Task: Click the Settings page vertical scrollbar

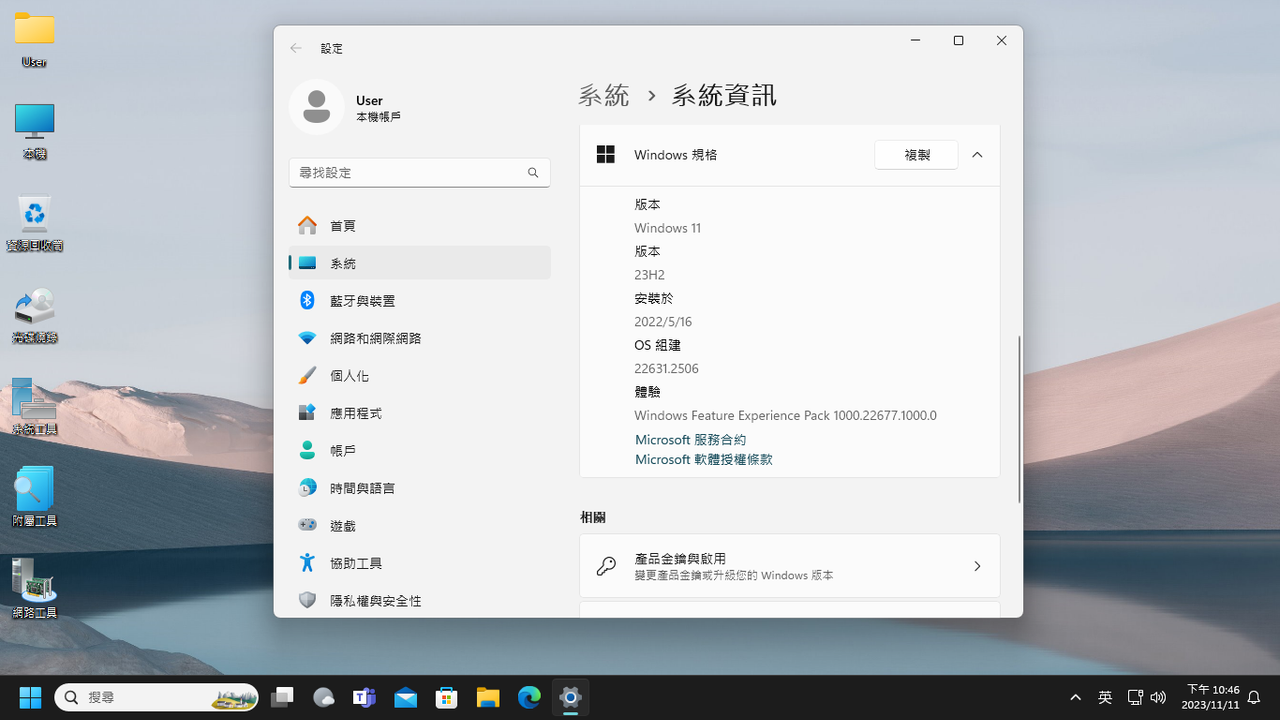Action: (1019, 419)
